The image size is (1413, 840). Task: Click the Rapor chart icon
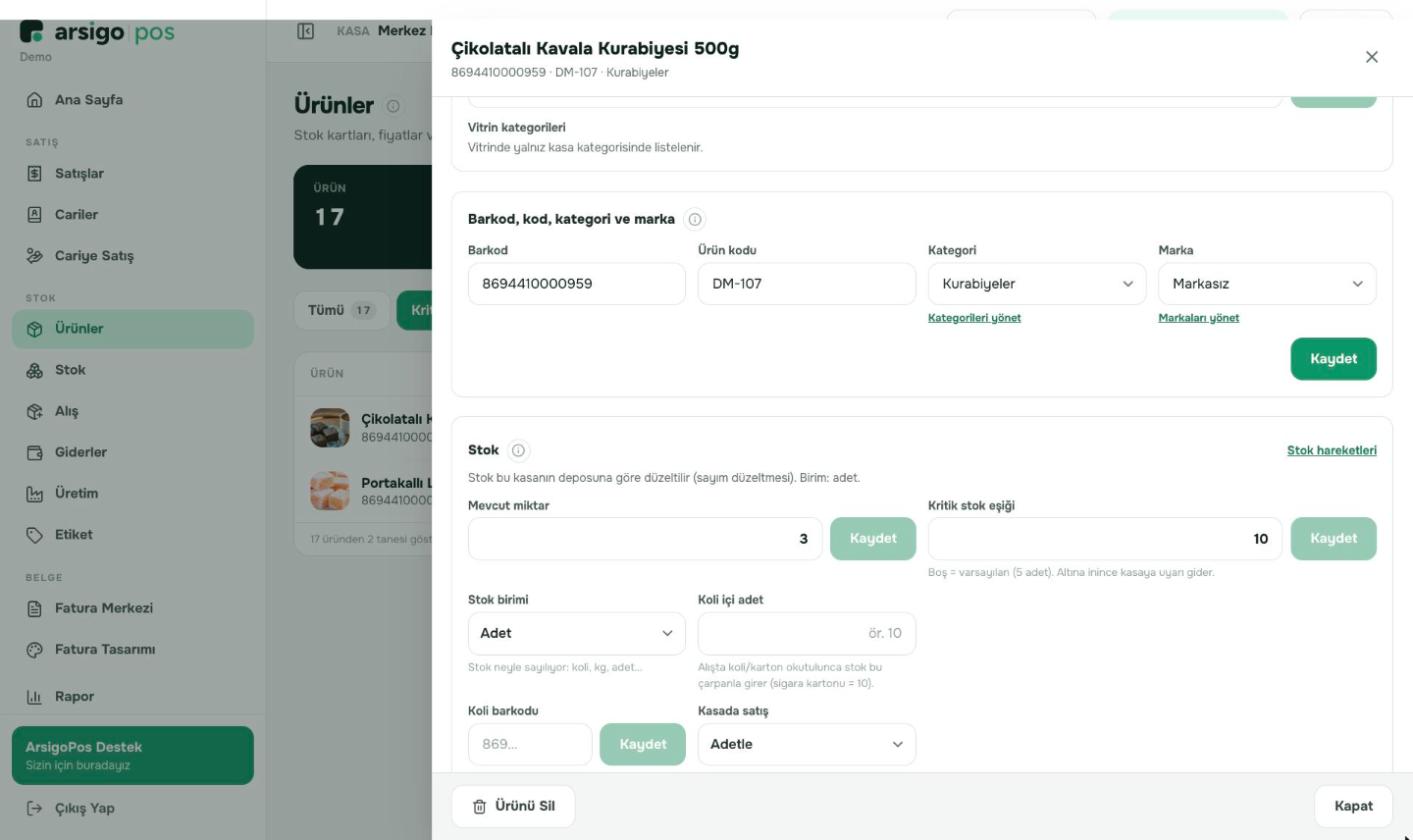pyautogui.click(x=35, y=697)
